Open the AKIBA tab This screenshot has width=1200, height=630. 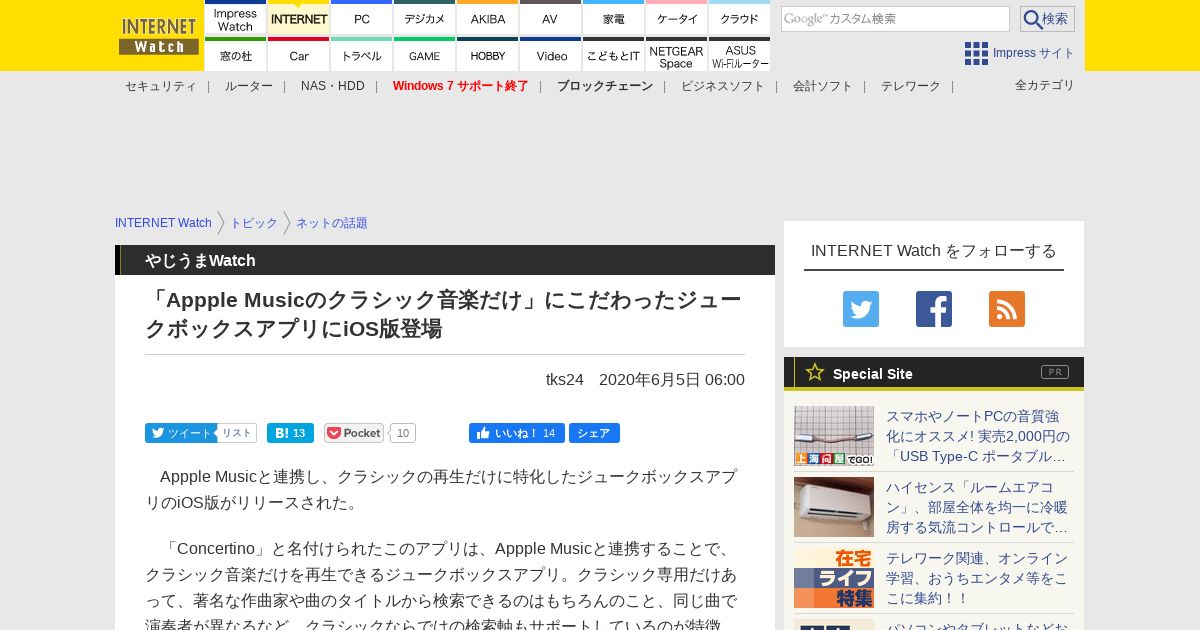tap(488, 19)
